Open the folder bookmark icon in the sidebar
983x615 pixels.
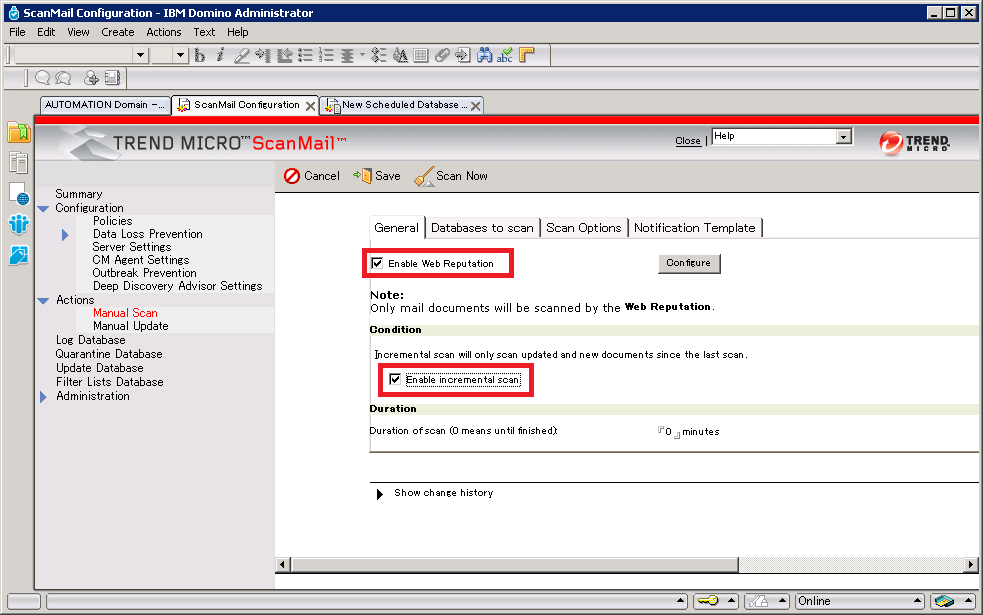[x=19, y=133]
